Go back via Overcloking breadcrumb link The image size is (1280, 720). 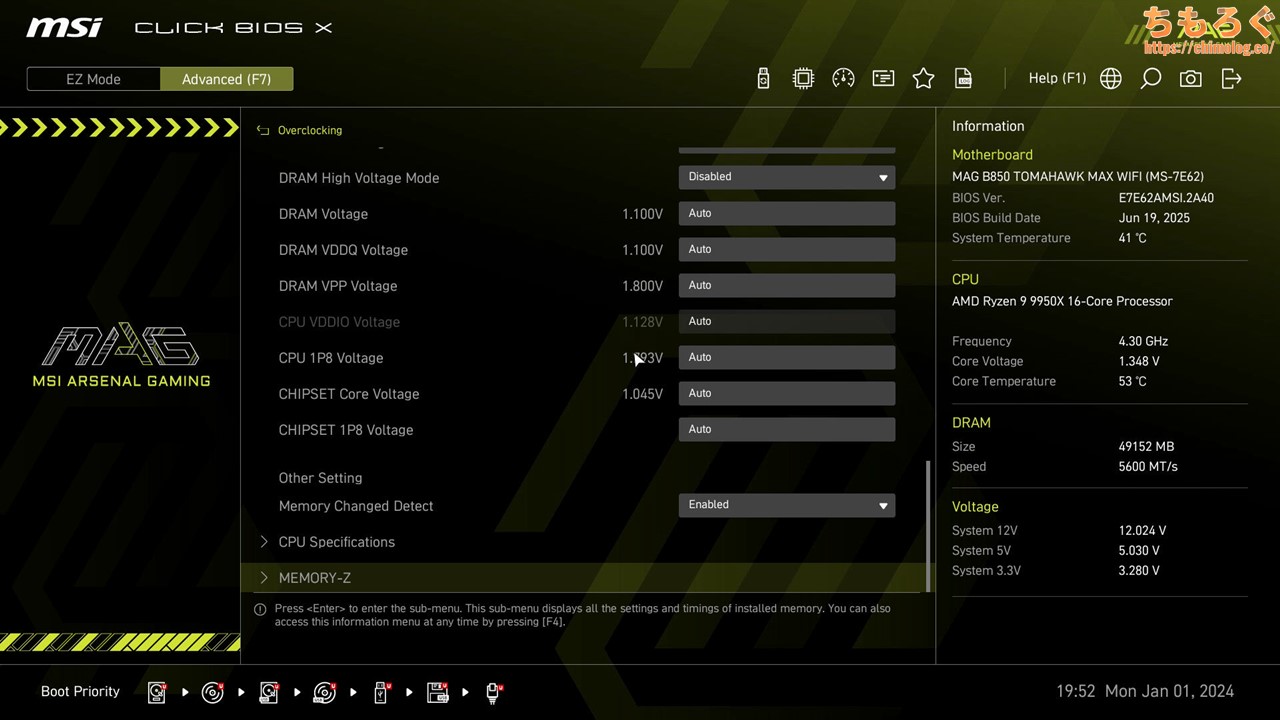(309, 130)
